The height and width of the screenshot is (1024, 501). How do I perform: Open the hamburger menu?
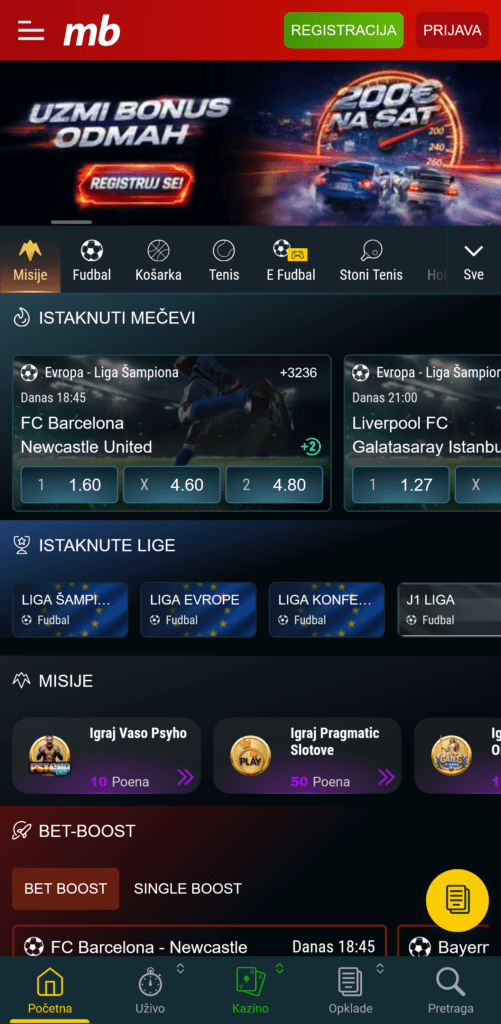click(x=31, y=31)
